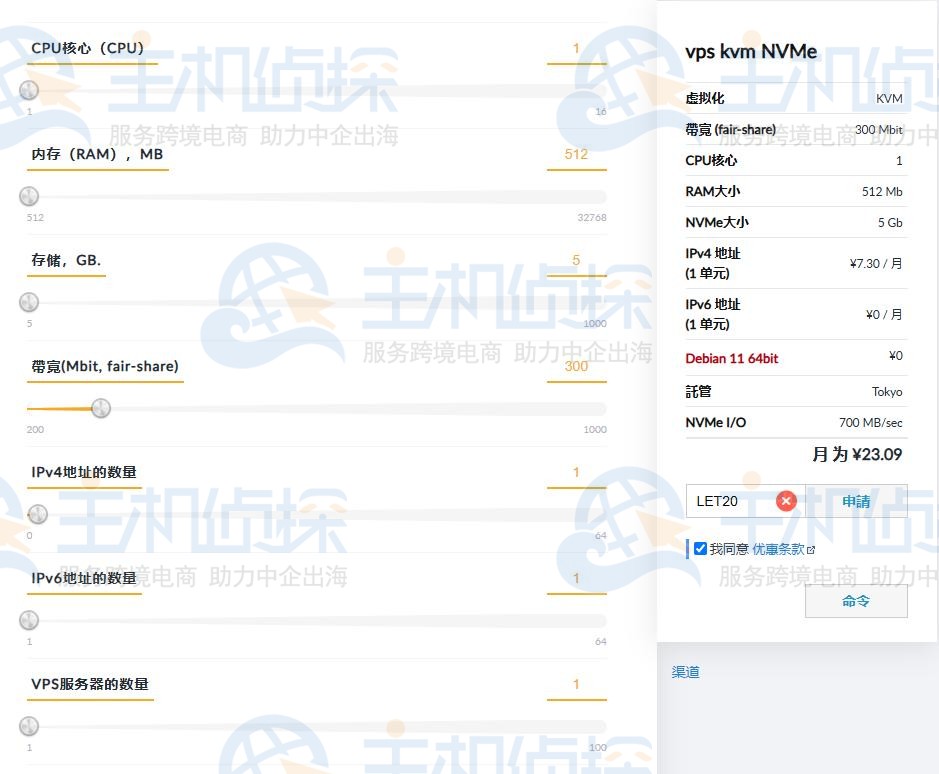This screenshot has height=774, width=939.
Task: Click the IPv4 address count slider handle
Action: [x=37, y=514]
